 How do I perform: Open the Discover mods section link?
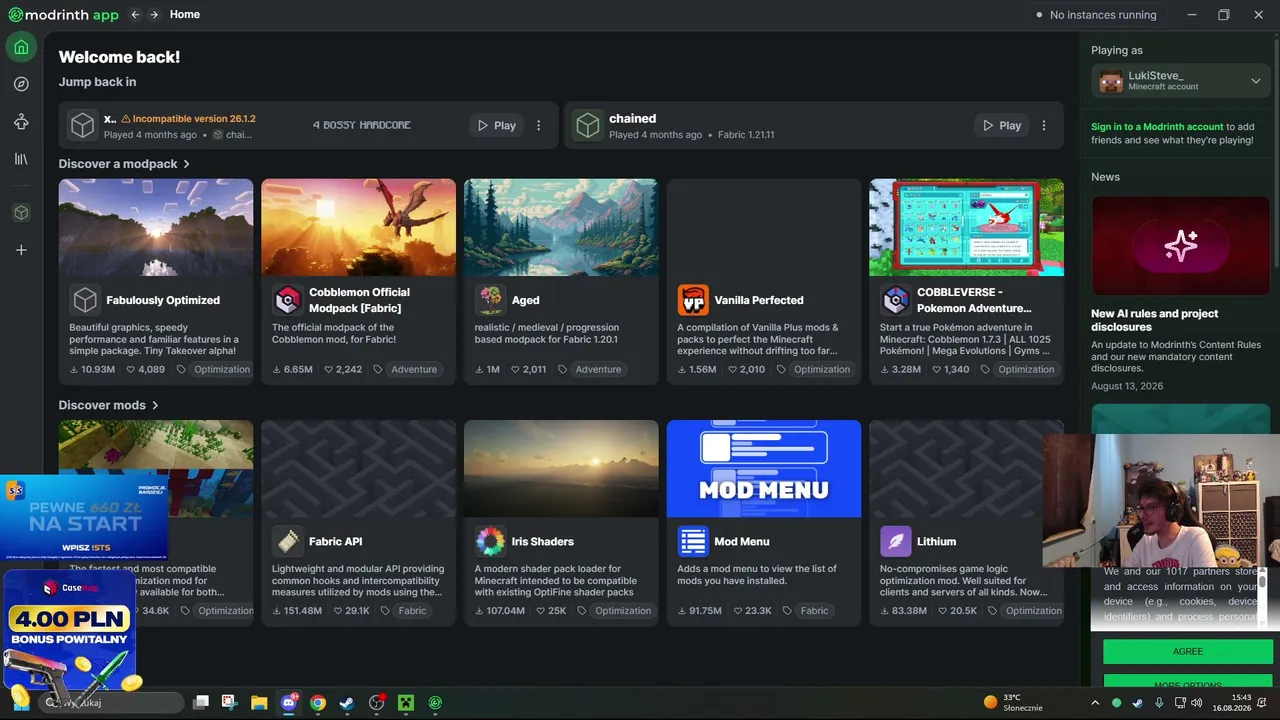pyautogui.click(x=109, y=405)
